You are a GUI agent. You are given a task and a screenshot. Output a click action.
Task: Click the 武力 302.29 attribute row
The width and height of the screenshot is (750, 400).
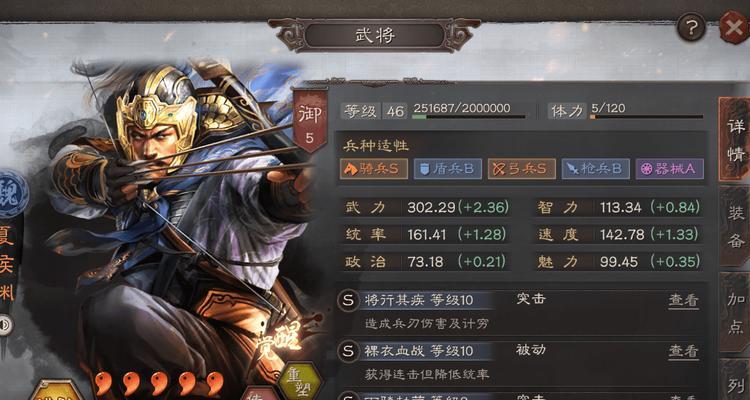[427, 207]
